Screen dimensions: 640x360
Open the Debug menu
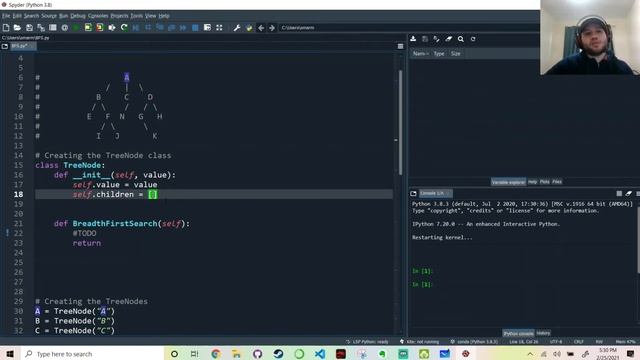tap(78, 16)
